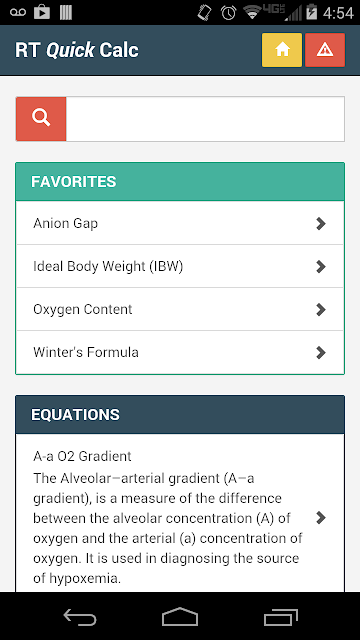Tap the barcode icon in status bar
Screen dimensions: 360x640
point(66,12)
